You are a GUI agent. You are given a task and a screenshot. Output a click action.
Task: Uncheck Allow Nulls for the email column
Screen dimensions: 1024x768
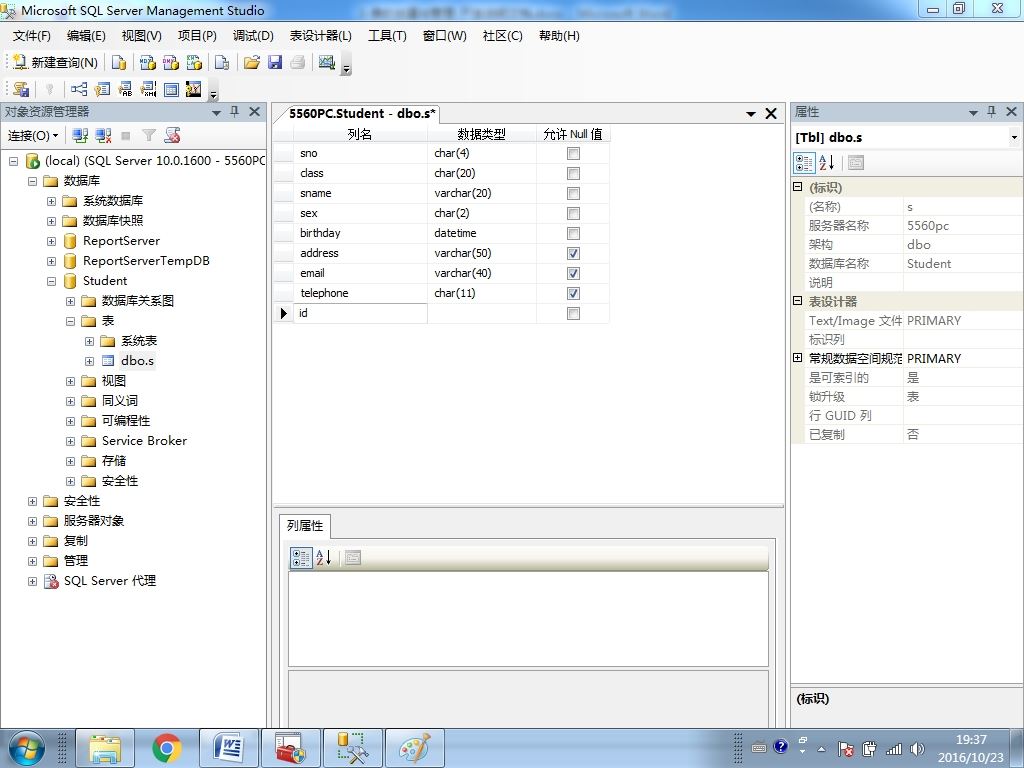[x=573, y=274]
